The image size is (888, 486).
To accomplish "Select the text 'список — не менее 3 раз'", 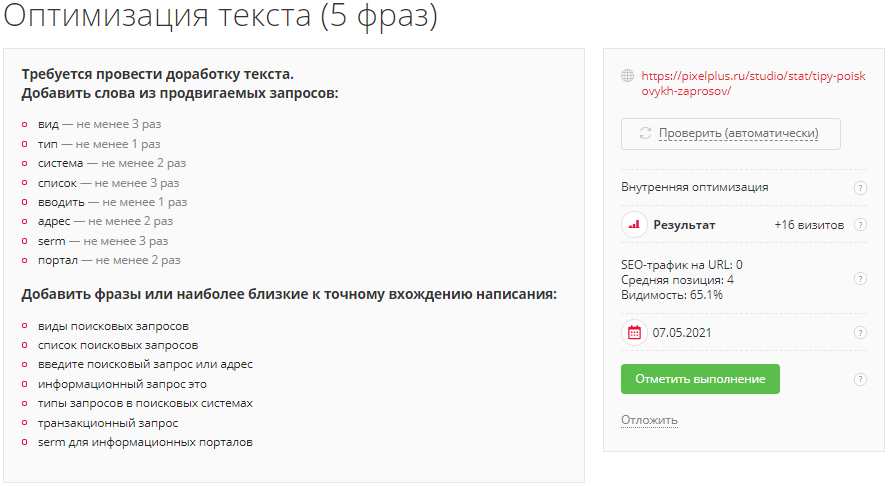I will pos(108,183).
